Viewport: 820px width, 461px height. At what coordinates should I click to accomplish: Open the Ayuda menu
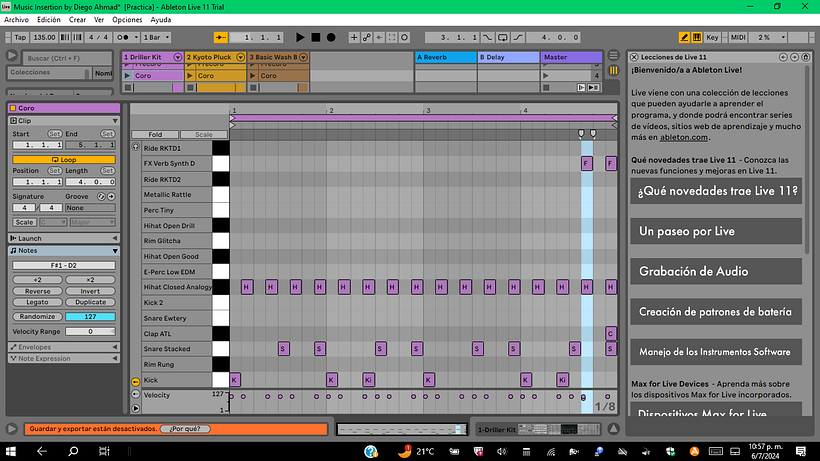coord(161,20)
